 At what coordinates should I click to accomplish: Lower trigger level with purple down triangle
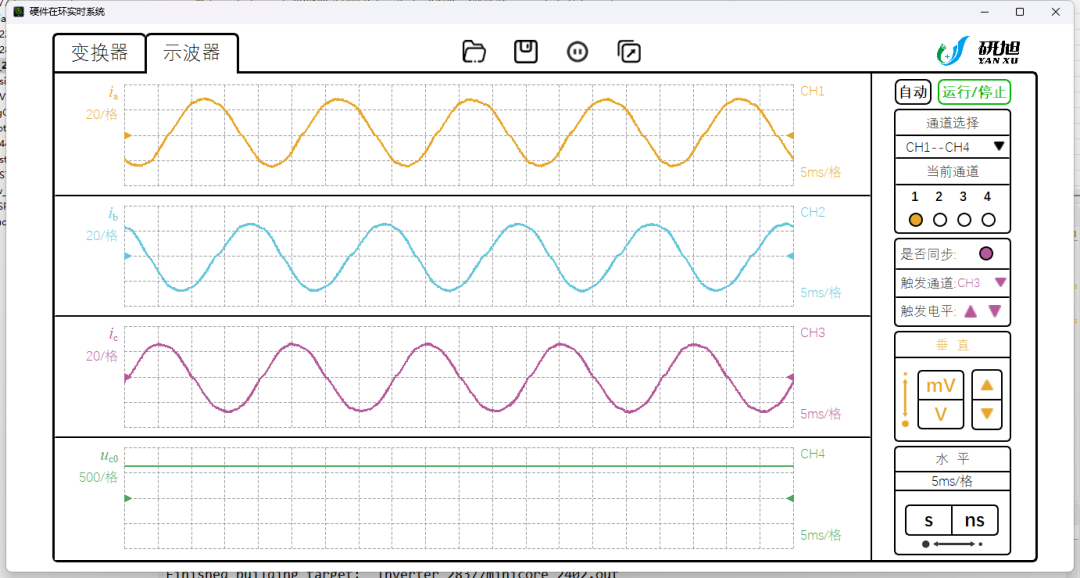995,311
